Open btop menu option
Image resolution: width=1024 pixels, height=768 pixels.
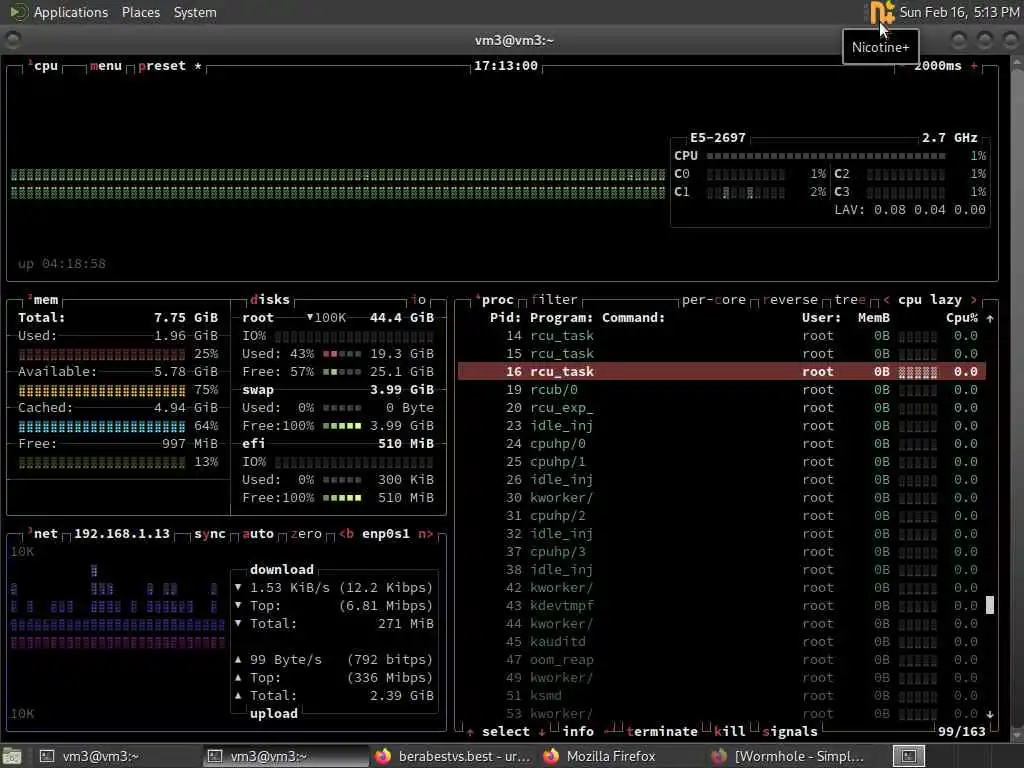pos(106,66)
